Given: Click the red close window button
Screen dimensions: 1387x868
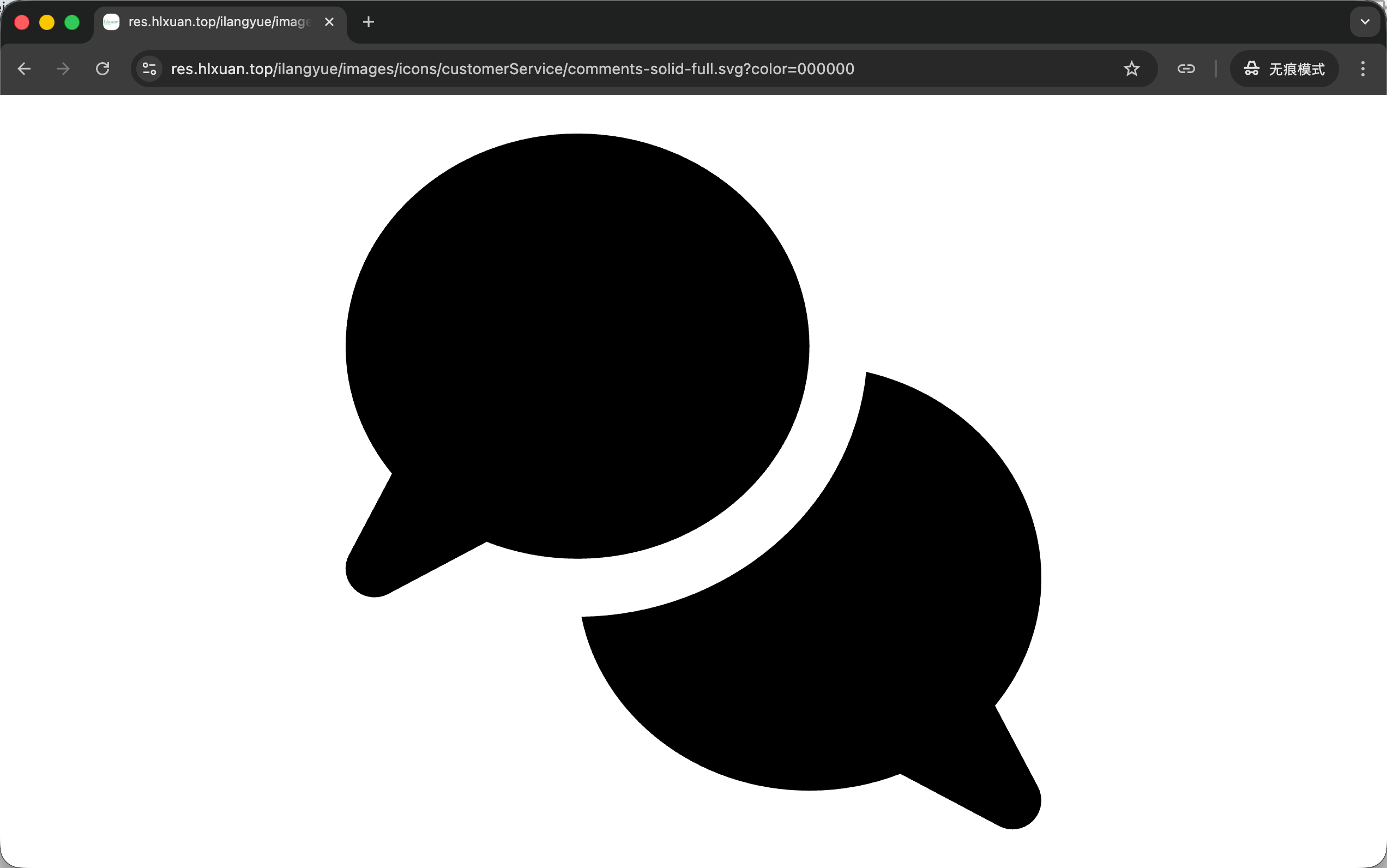Looking at the screenshot, I should pos(22,22).
